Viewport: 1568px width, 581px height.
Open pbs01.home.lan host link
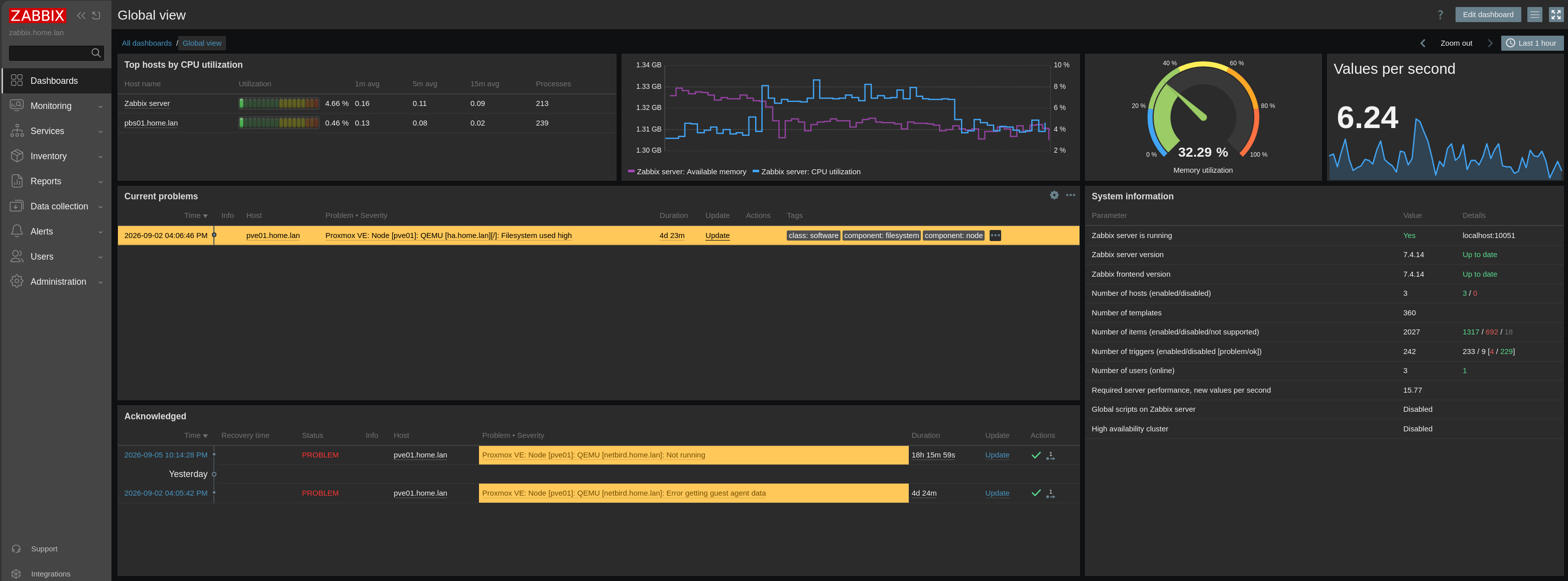(x=151, y=123)
